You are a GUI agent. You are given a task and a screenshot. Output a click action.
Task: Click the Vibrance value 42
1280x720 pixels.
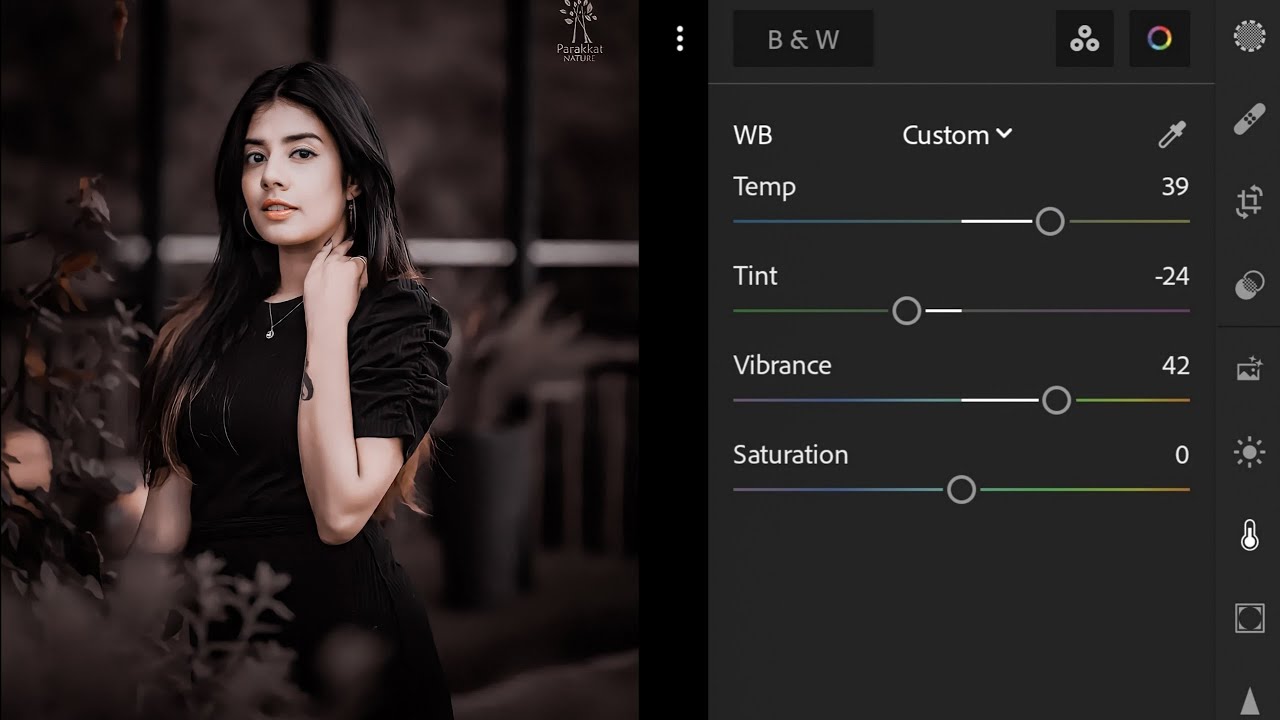(x=1175, y=366)
